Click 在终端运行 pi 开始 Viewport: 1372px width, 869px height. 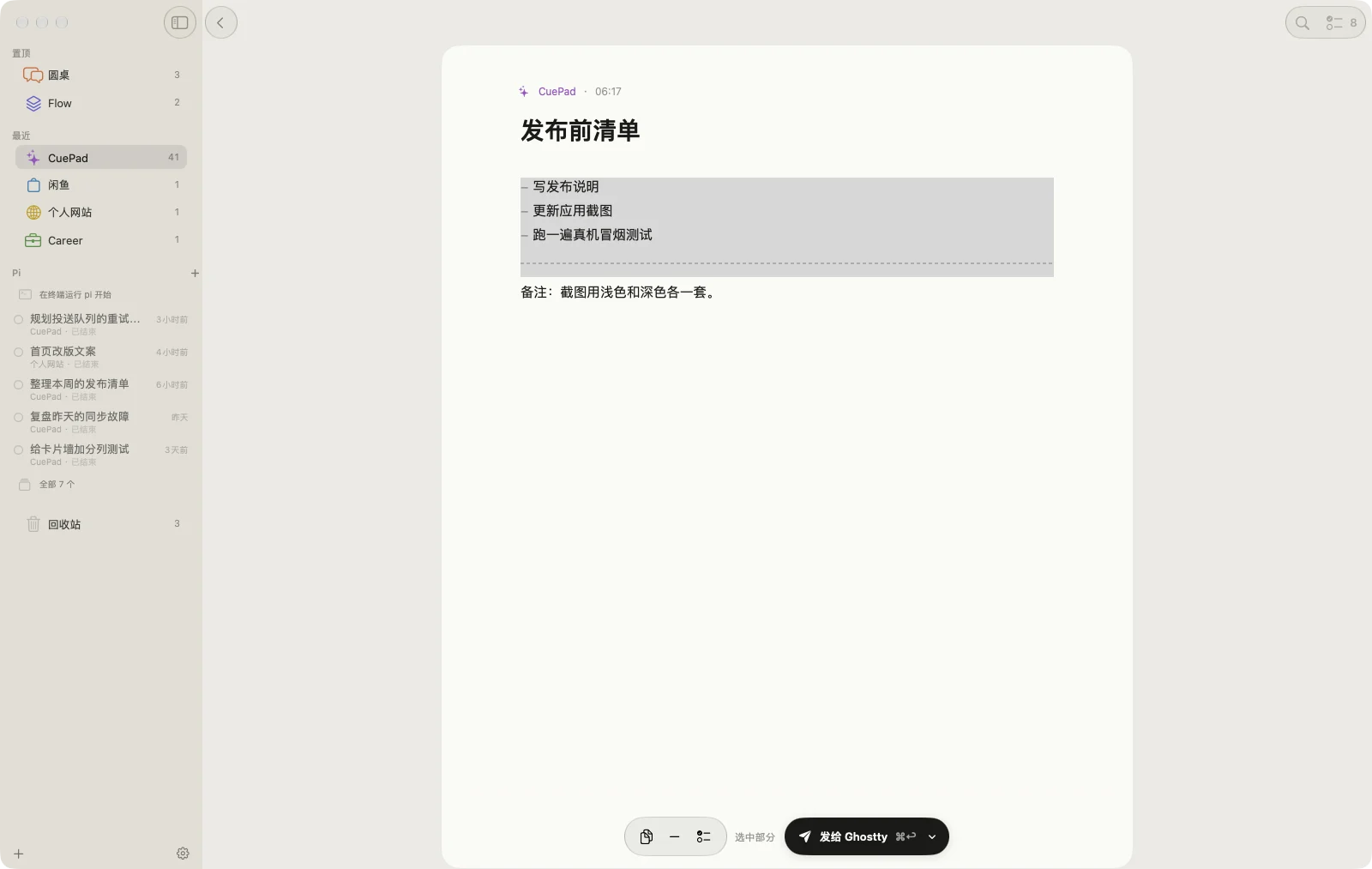point(75,294)
